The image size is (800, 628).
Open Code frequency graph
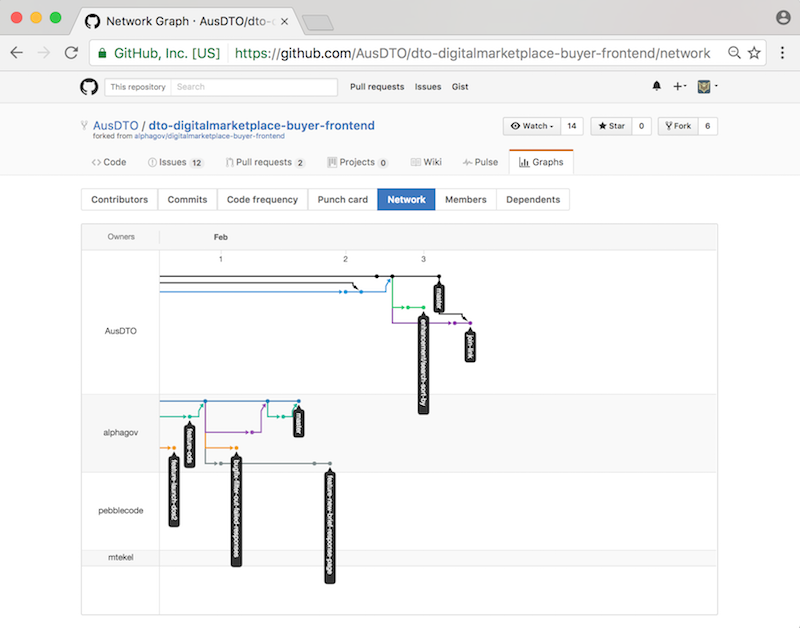pyautogui.click(x=262, y=199)
